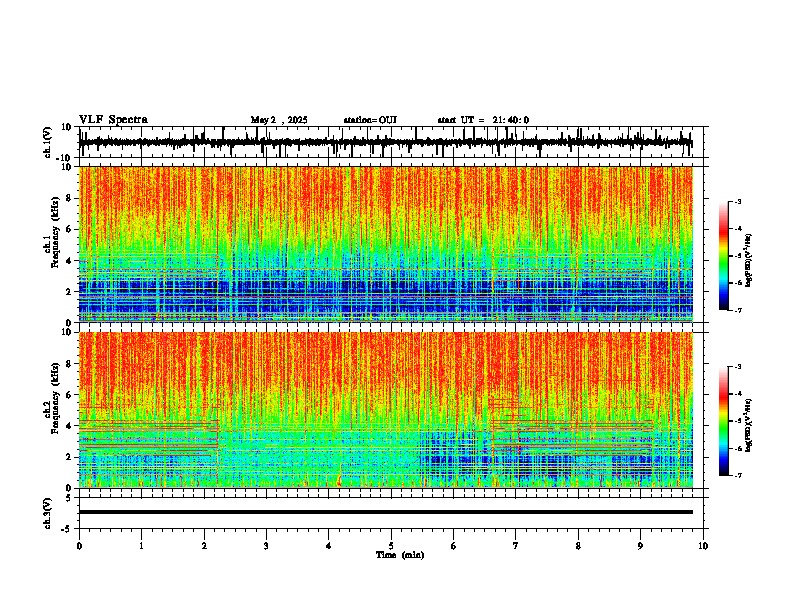The width and height of the screenshot is (792, 612).
Task: Click the ch.1 spectrogram color scale bar
Action: (x=723, y=255)
